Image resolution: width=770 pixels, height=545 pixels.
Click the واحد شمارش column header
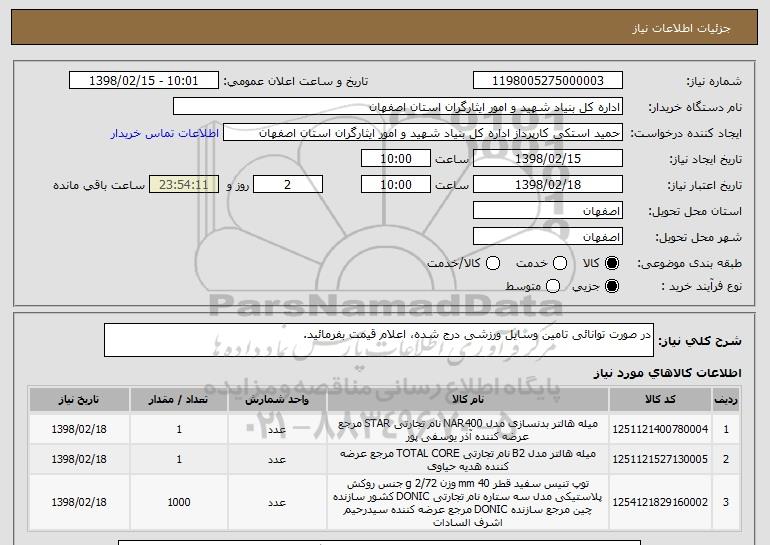277,399
